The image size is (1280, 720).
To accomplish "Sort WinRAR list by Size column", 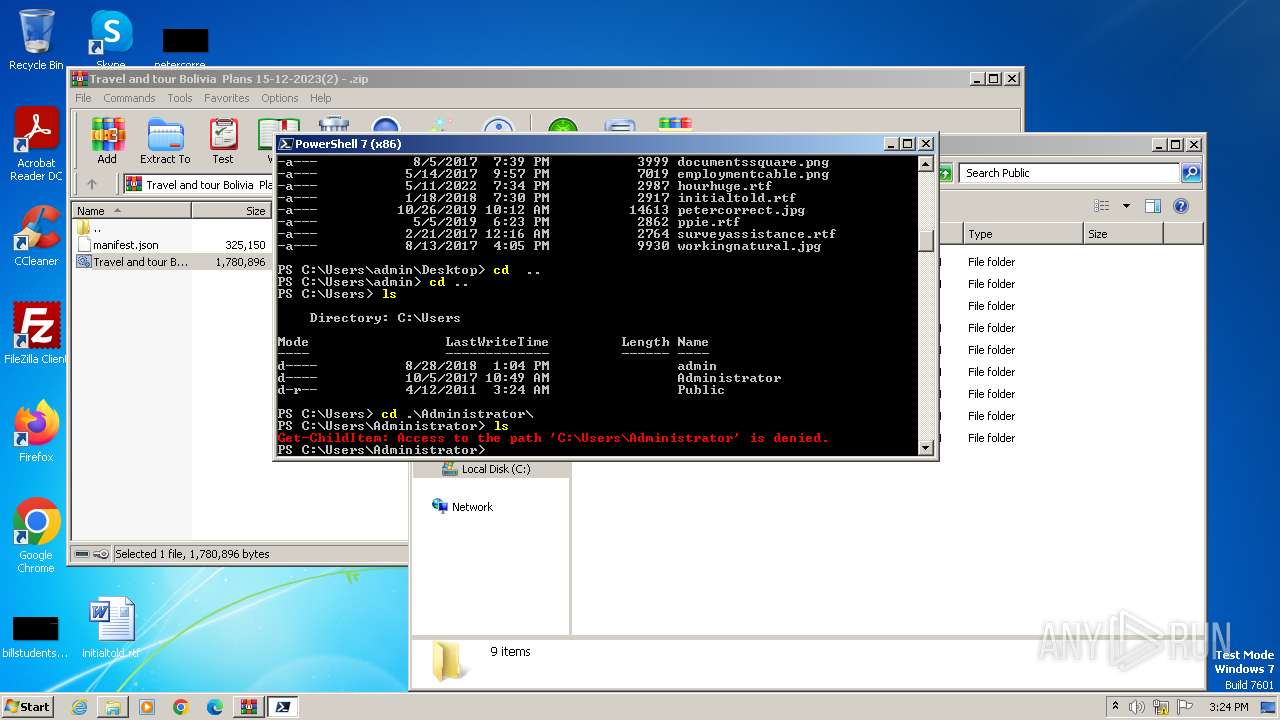I will pyautogui.click(x=231, y=211).
